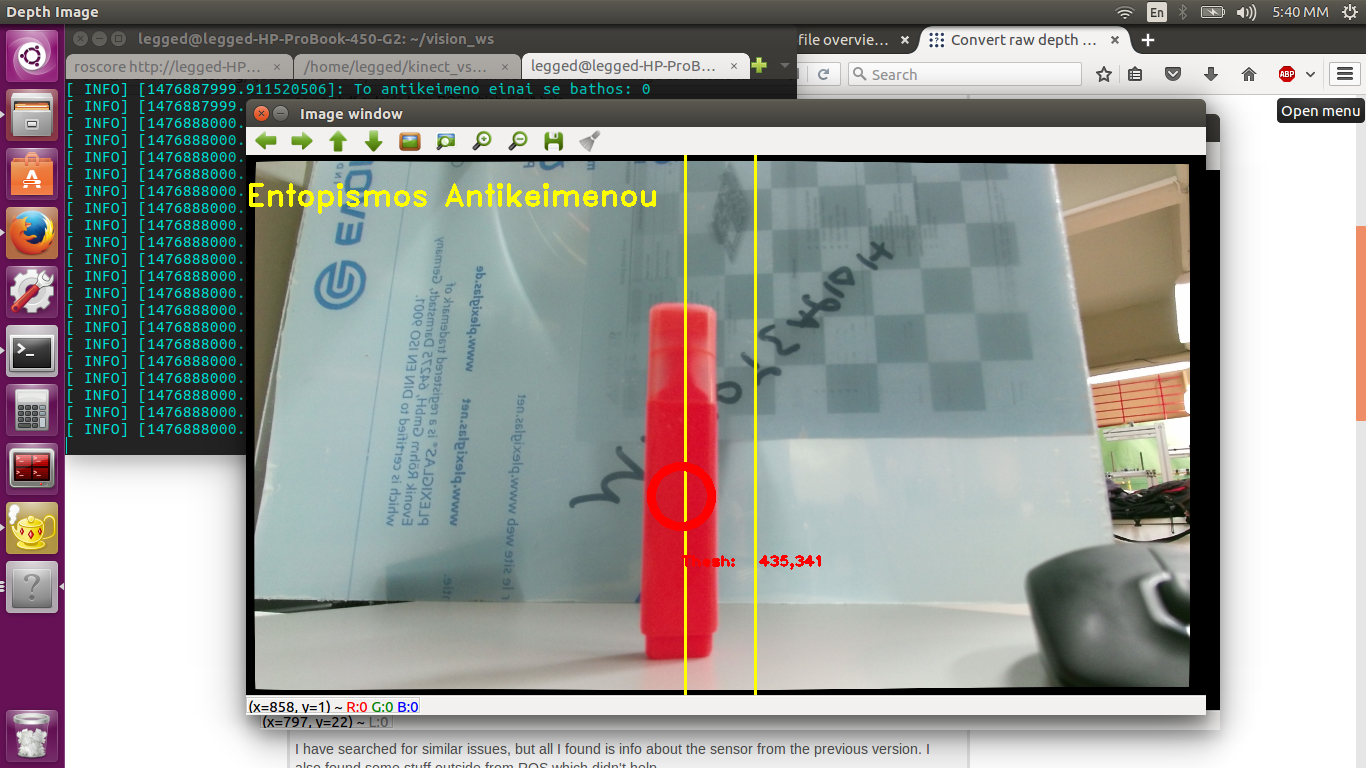
Task: Pan image down with the down arrow icon
Action: point(374,141)
